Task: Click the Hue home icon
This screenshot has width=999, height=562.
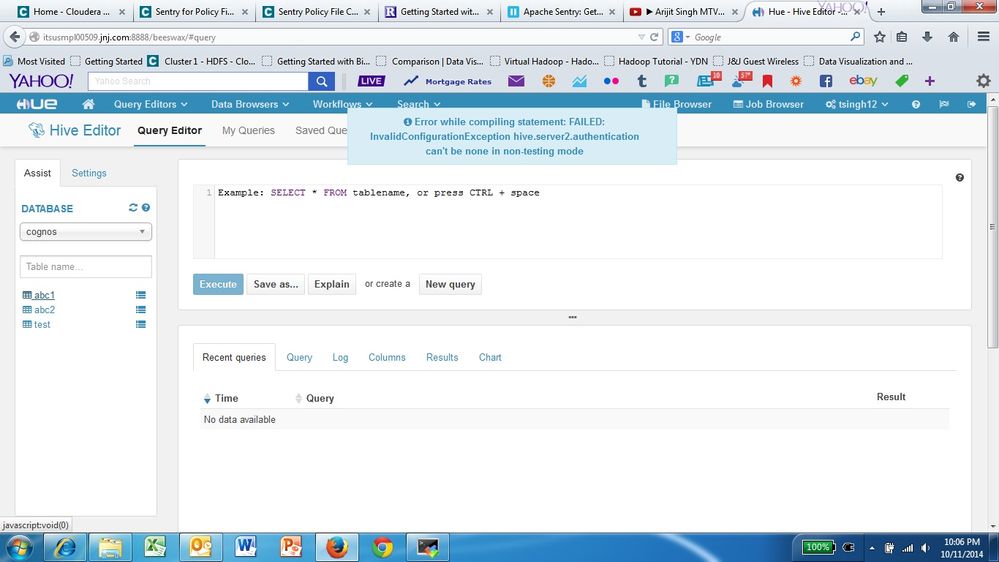Action: pyautogui.click(x=89, y=104)
